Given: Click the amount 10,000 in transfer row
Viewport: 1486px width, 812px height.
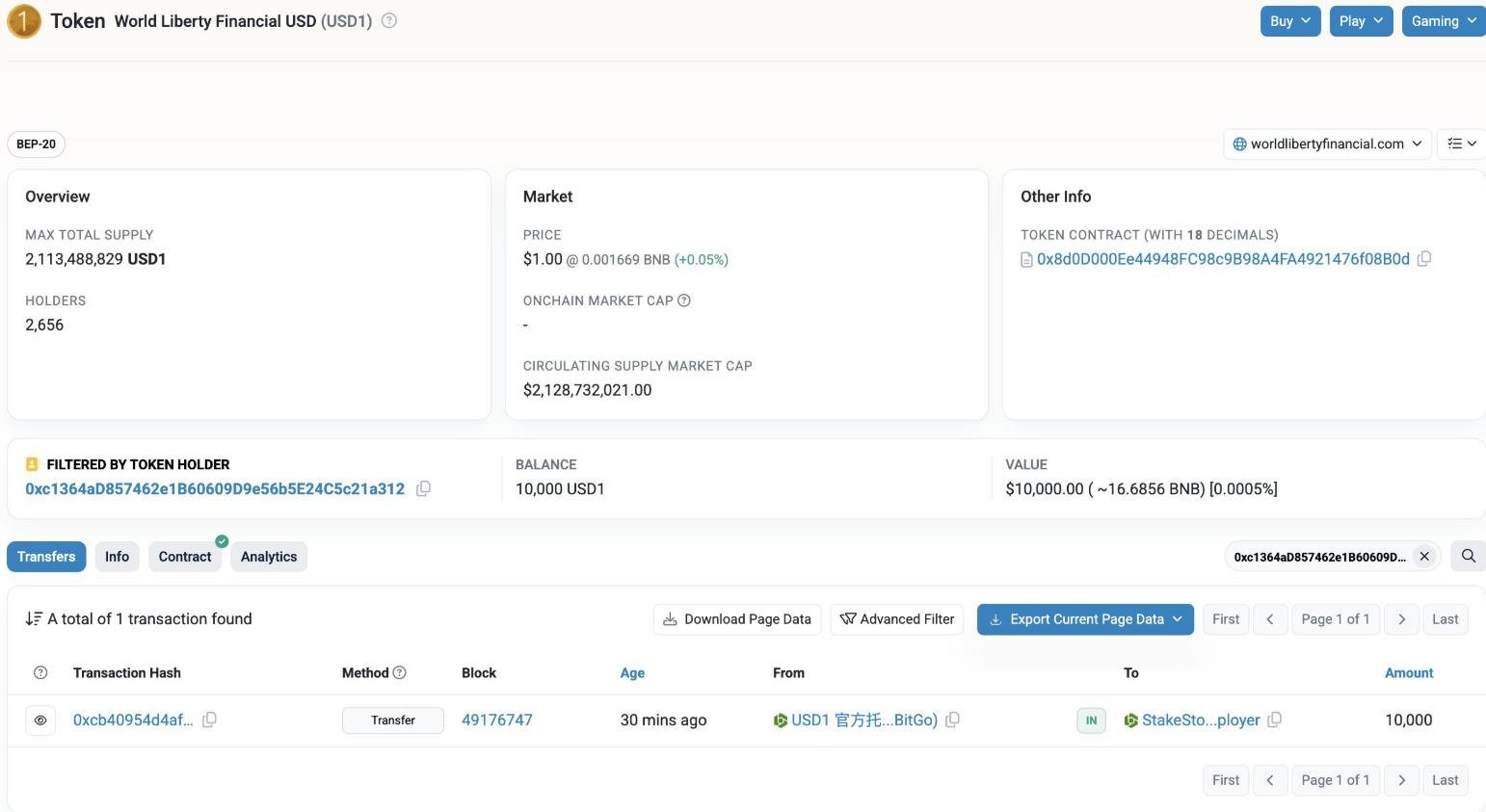Looking at the screenshot, I should click(1409, 720).
